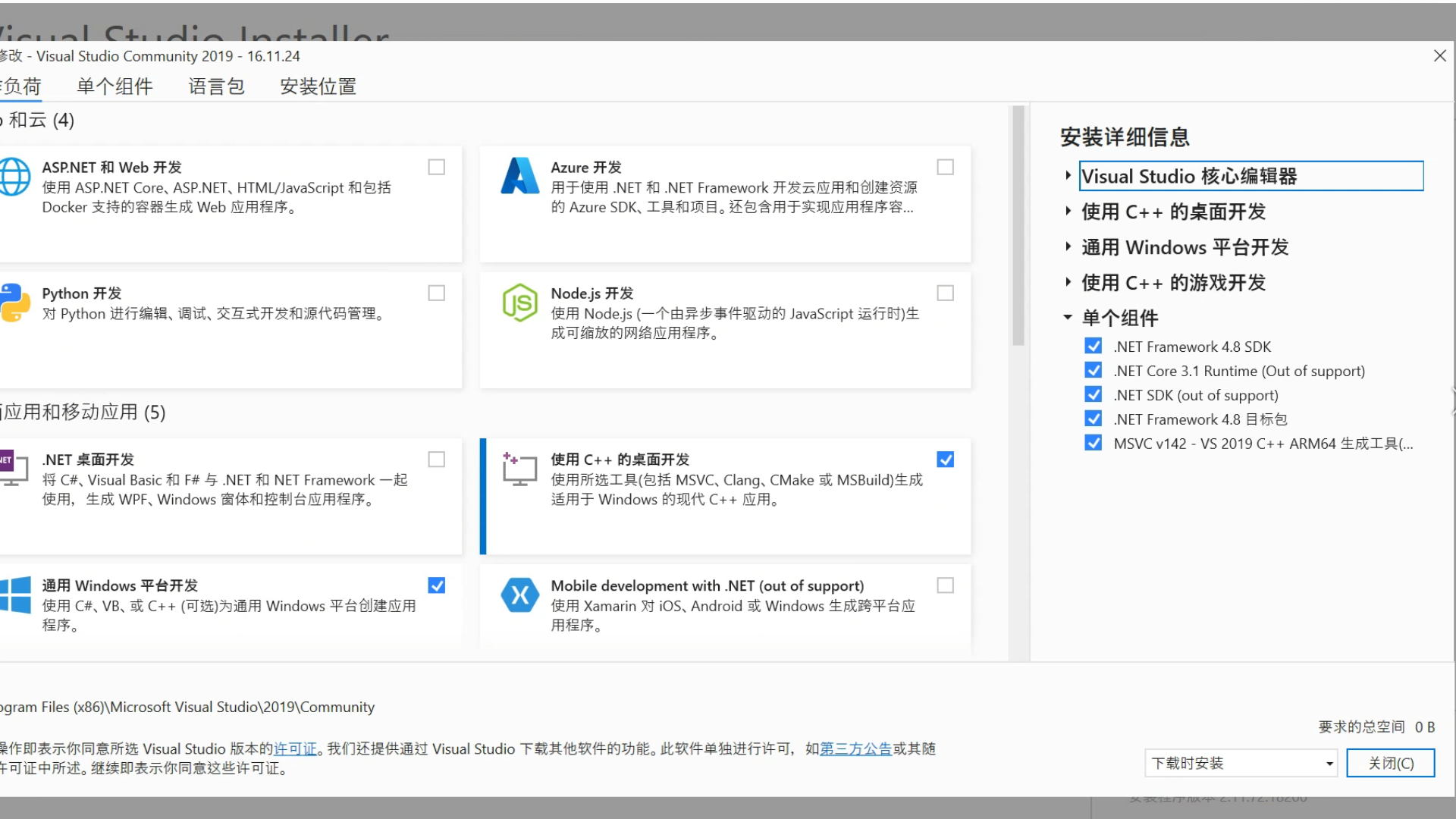The width and height of the screenshot is (1456, 819).
Task: Switch to the 安装位置 tab
Action: 318,86
